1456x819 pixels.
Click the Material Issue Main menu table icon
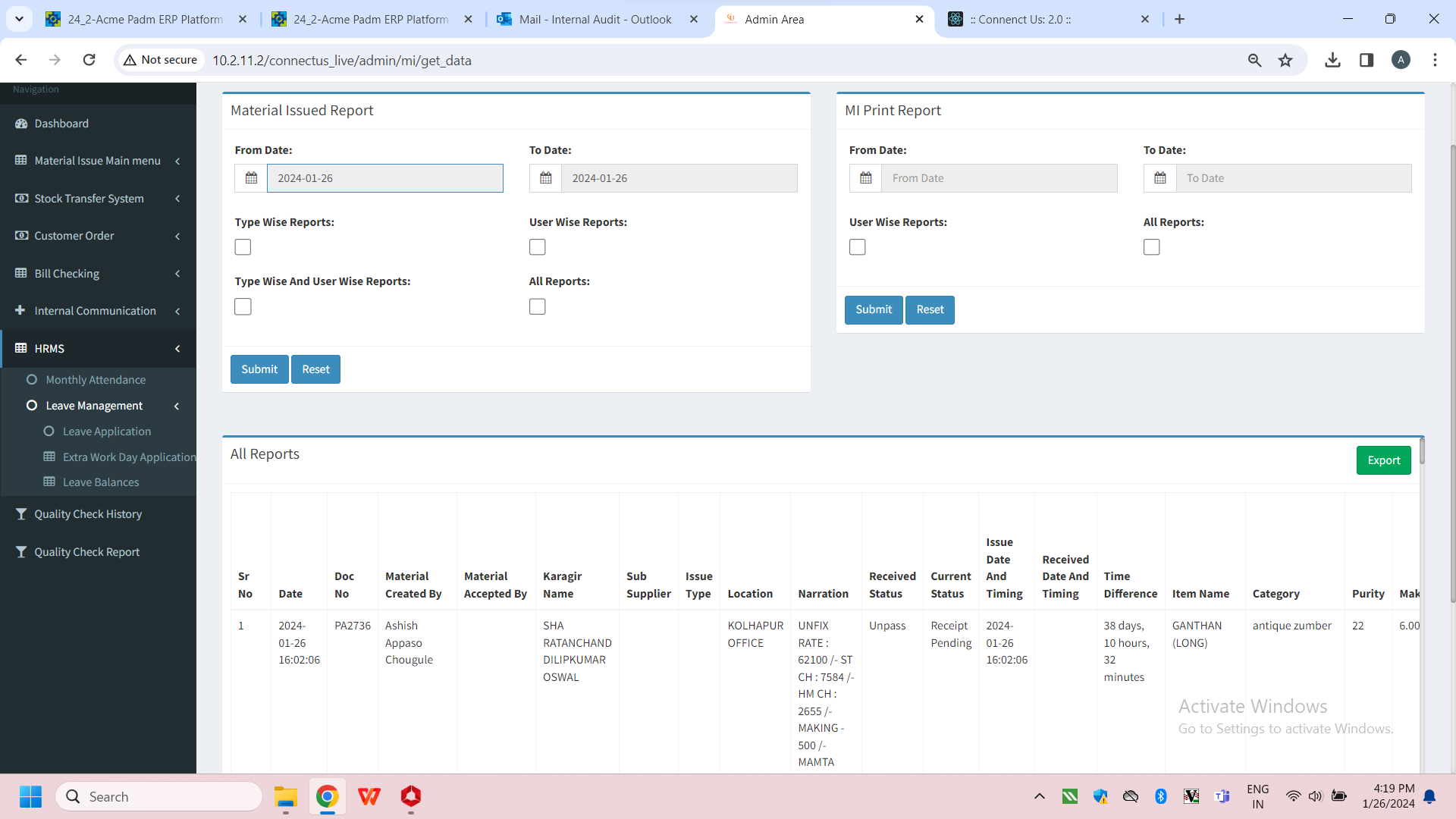coord(20,161)
